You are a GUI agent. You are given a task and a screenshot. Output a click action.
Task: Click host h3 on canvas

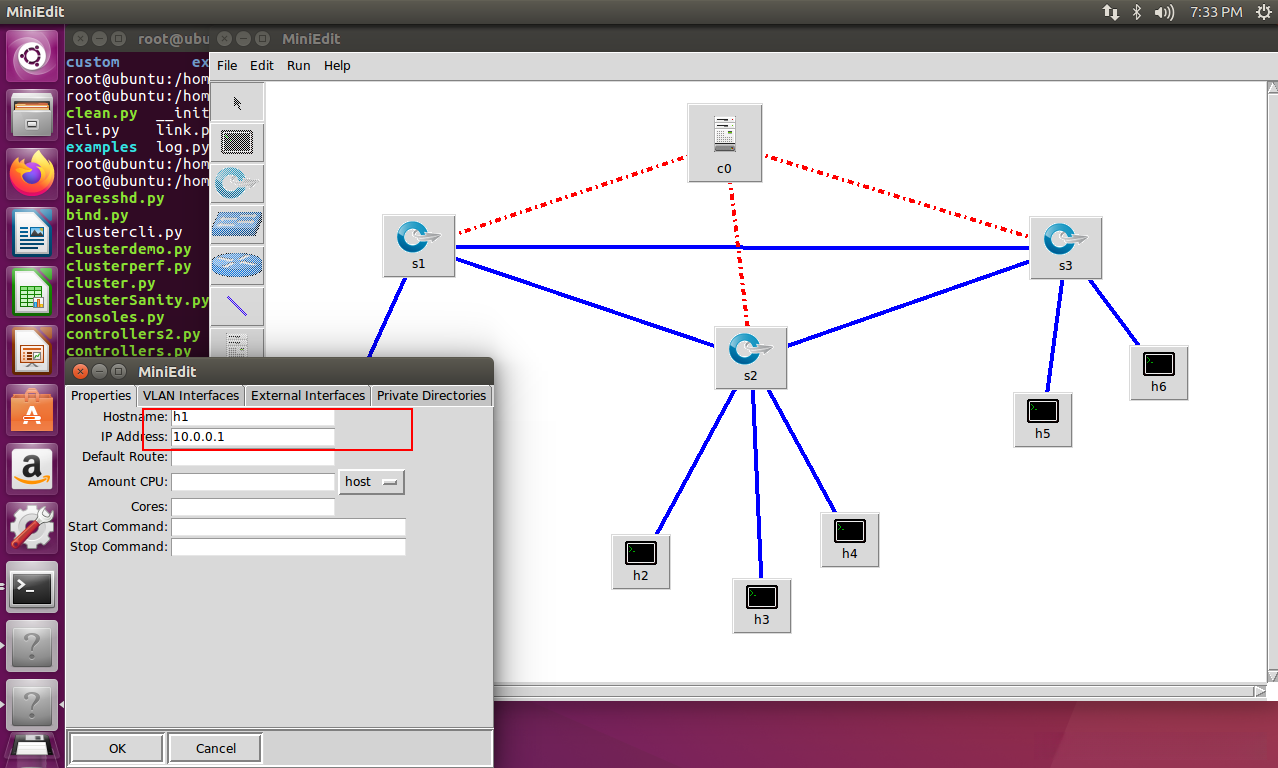pos(762,605)
